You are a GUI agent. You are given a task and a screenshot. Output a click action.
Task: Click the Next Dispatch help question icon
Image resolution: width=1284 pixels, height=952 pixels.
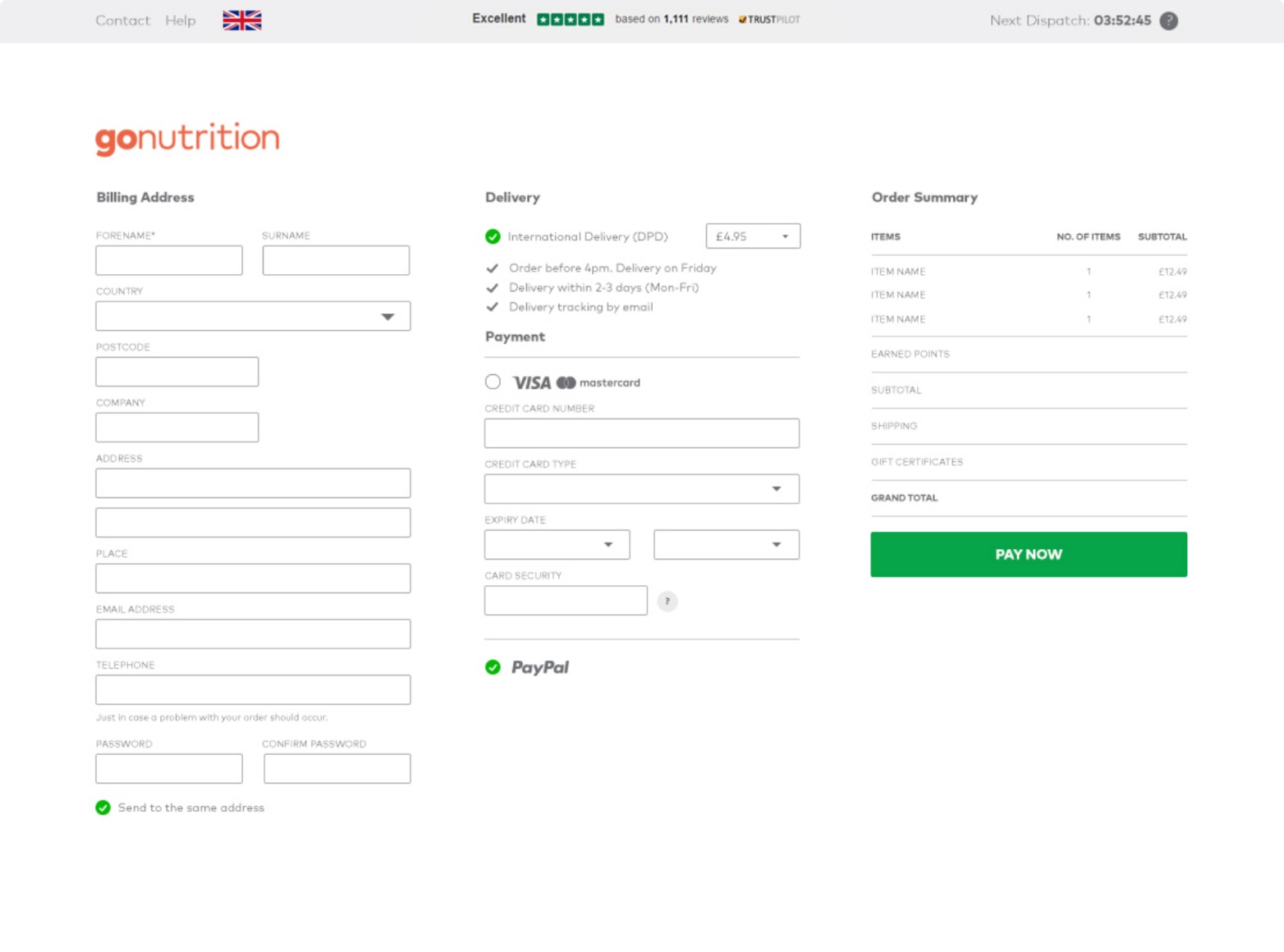point(1168,21)
